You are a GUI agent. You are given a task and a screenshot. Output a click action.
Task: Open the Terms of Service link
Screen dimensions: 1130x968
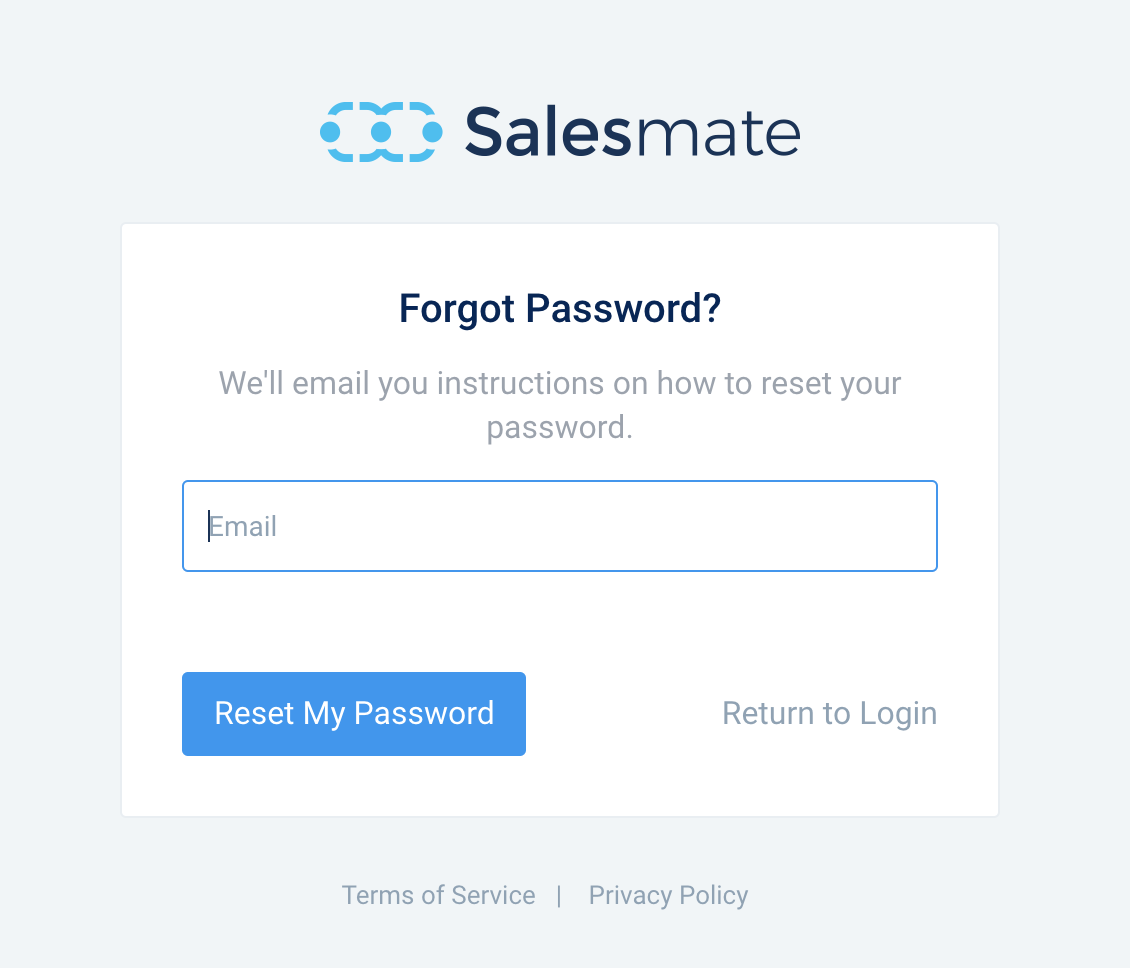point(438,895)
